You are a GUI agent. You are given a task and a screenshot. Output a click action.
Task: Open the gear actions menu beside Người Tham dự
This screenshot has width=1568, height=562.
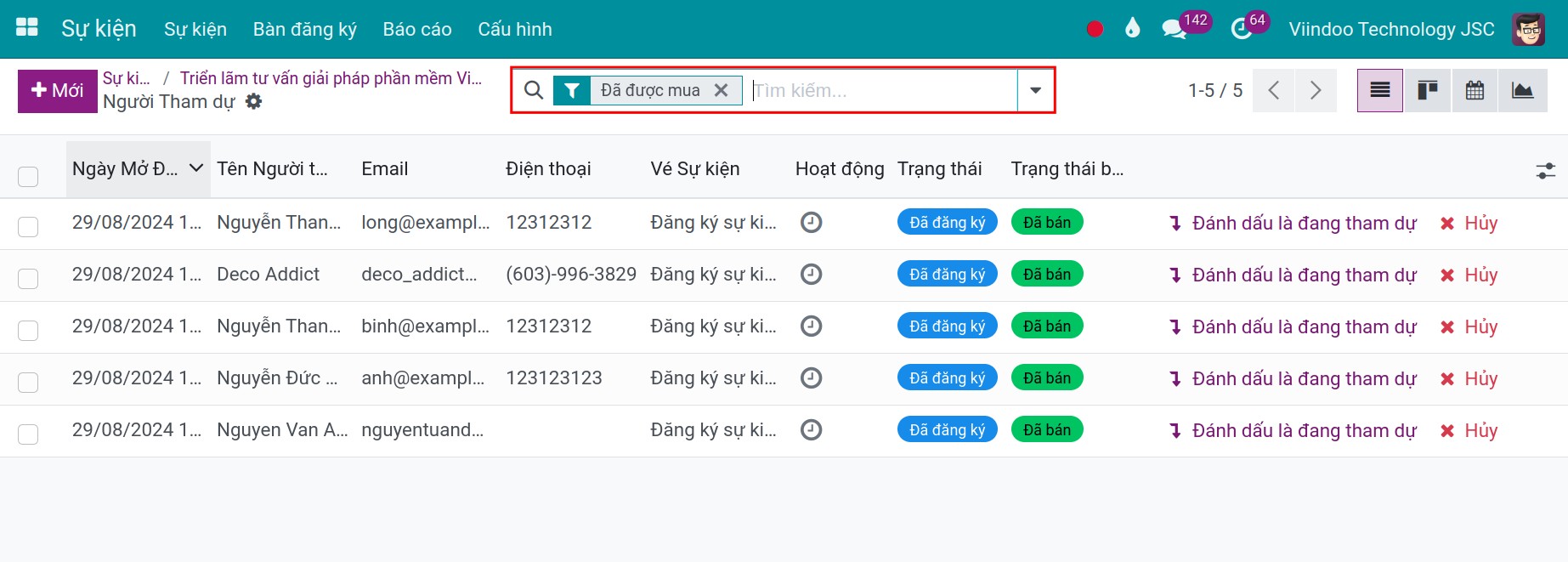253,102
